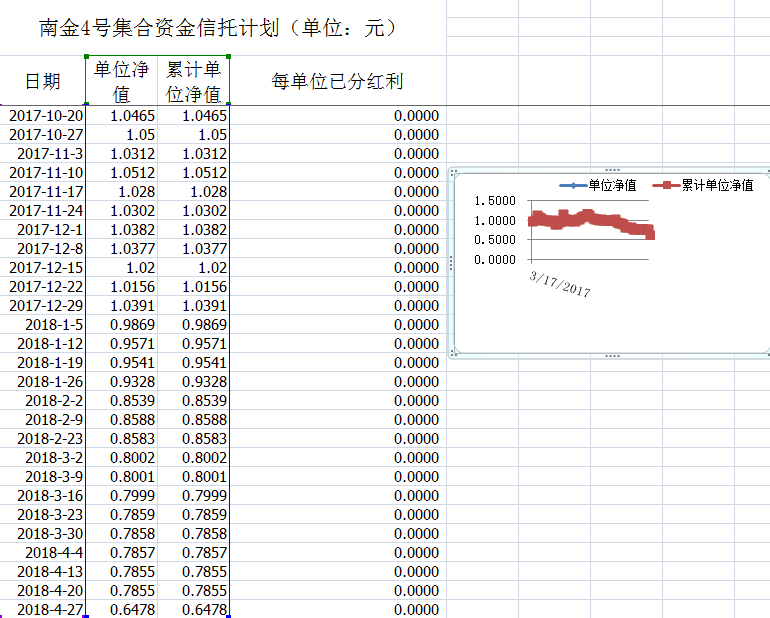This screenshot has width=770, height=618.
Task: Click the 每单位已分红利 header cell
Action: [337, 81]
